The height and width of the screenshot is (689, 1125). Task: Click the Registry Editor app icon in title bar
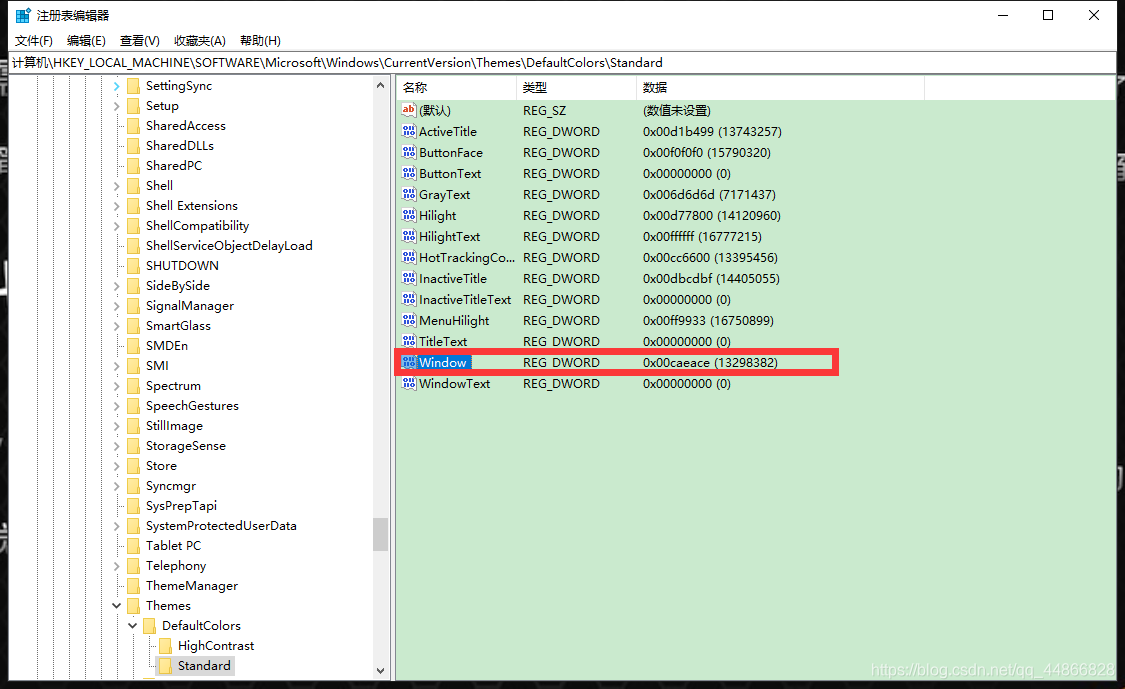(x=23, y=15)
